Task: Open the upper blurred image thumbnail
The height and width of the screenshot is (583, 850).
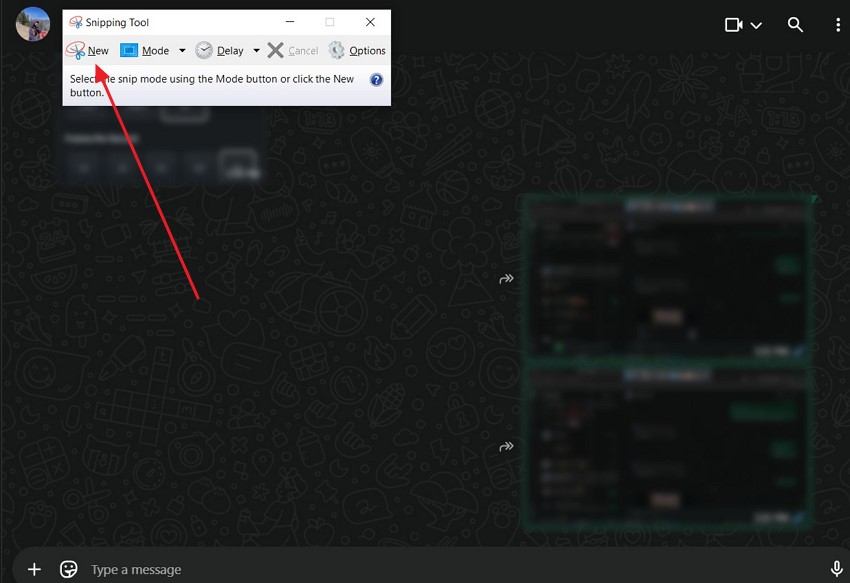Action: coord(667,277)
